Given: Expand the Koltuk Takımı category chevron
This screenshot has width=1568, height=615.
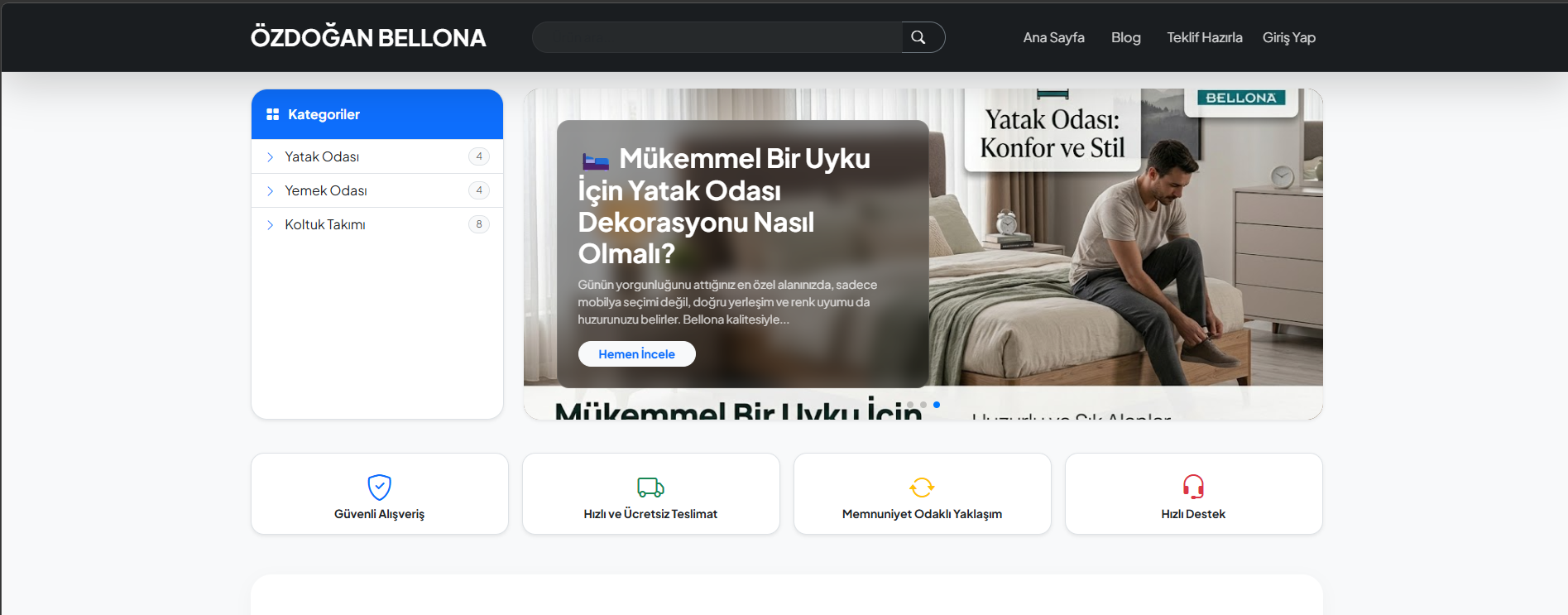Looking at the screenshot, I should (270, 224).
